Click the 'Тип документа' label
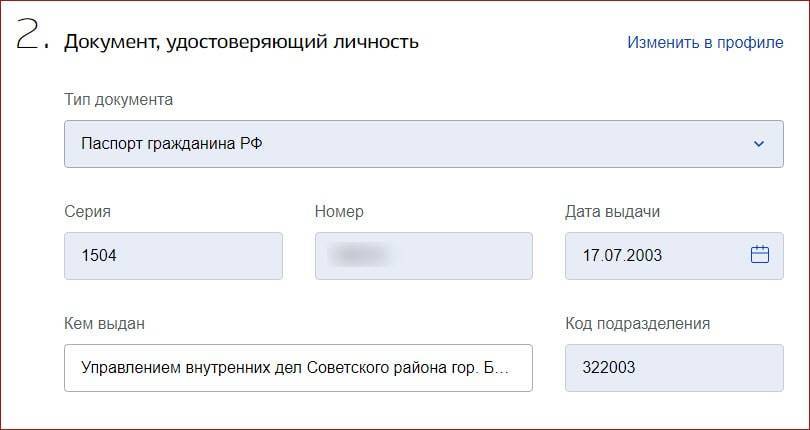Viewport: 810px width, 430px height. 118,100
